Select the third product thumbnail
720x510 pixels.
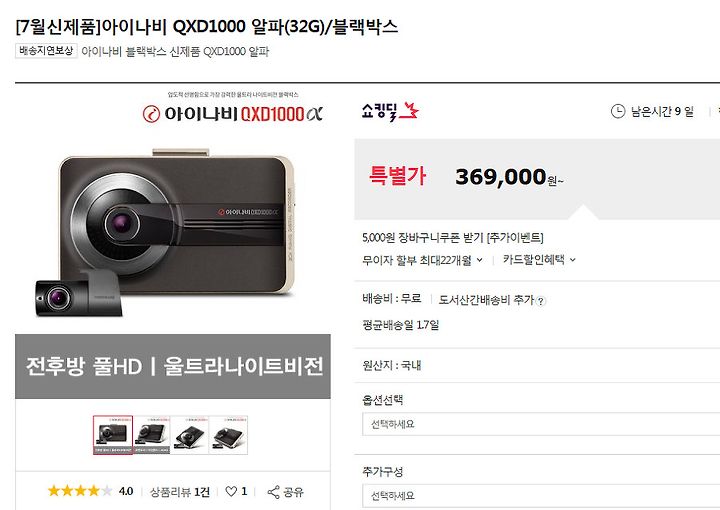[x=190, y=435]
